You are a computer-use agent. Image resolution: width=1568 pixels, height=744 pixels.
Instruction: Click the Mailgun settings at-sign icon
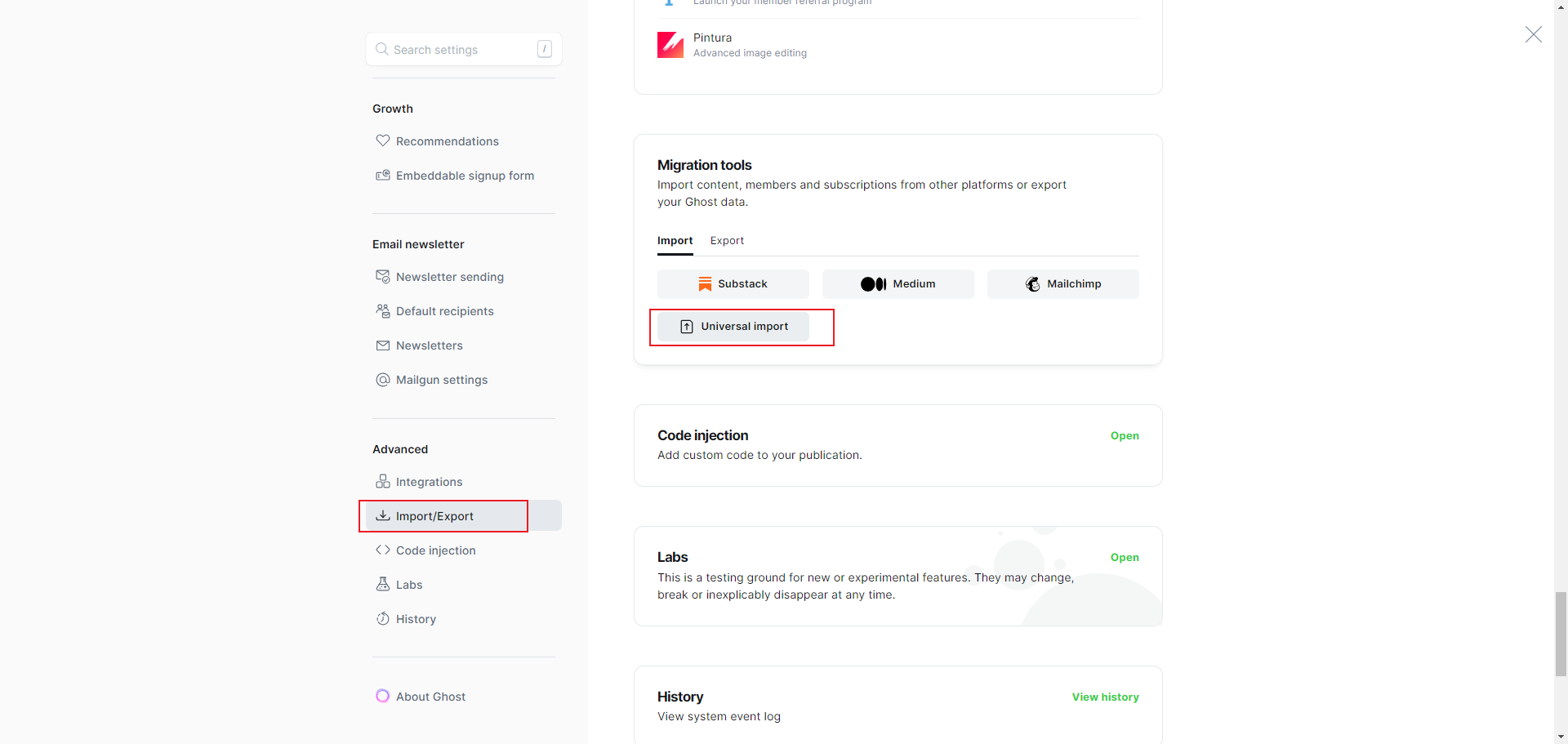pos(382,379)
